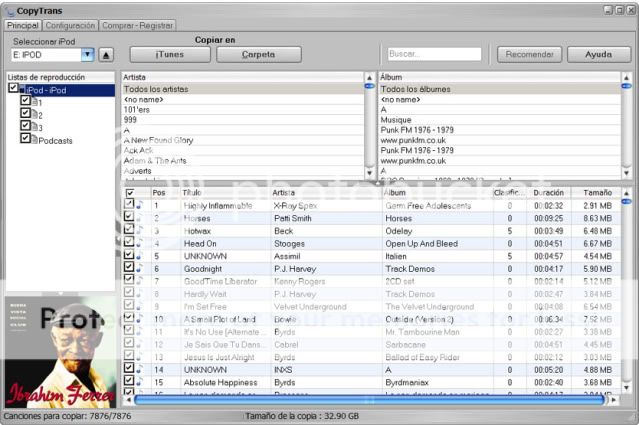Select A New Found Glory artist
The image size is (639, 425).
(242, 140)
